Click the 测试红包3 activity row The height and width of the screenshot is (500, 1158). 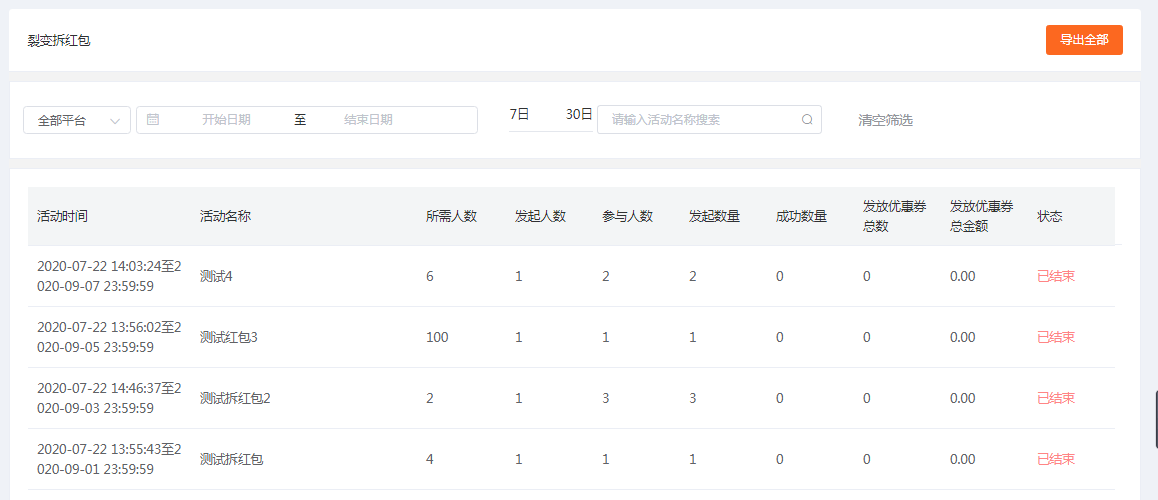click(571, 338)
